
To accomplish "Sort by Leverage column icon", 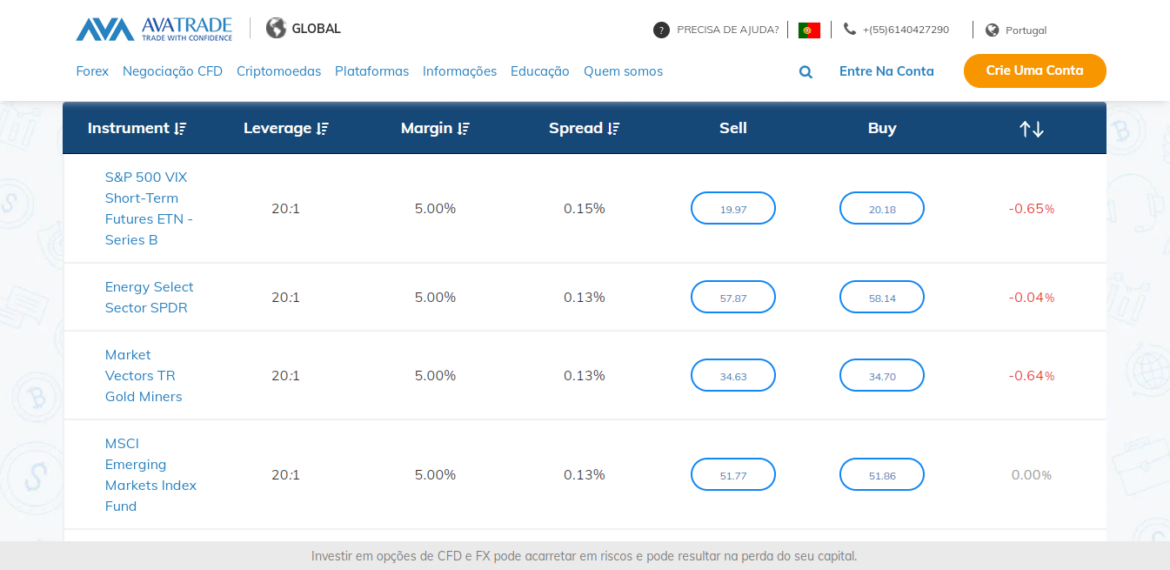I will click(x=322, y=128).
